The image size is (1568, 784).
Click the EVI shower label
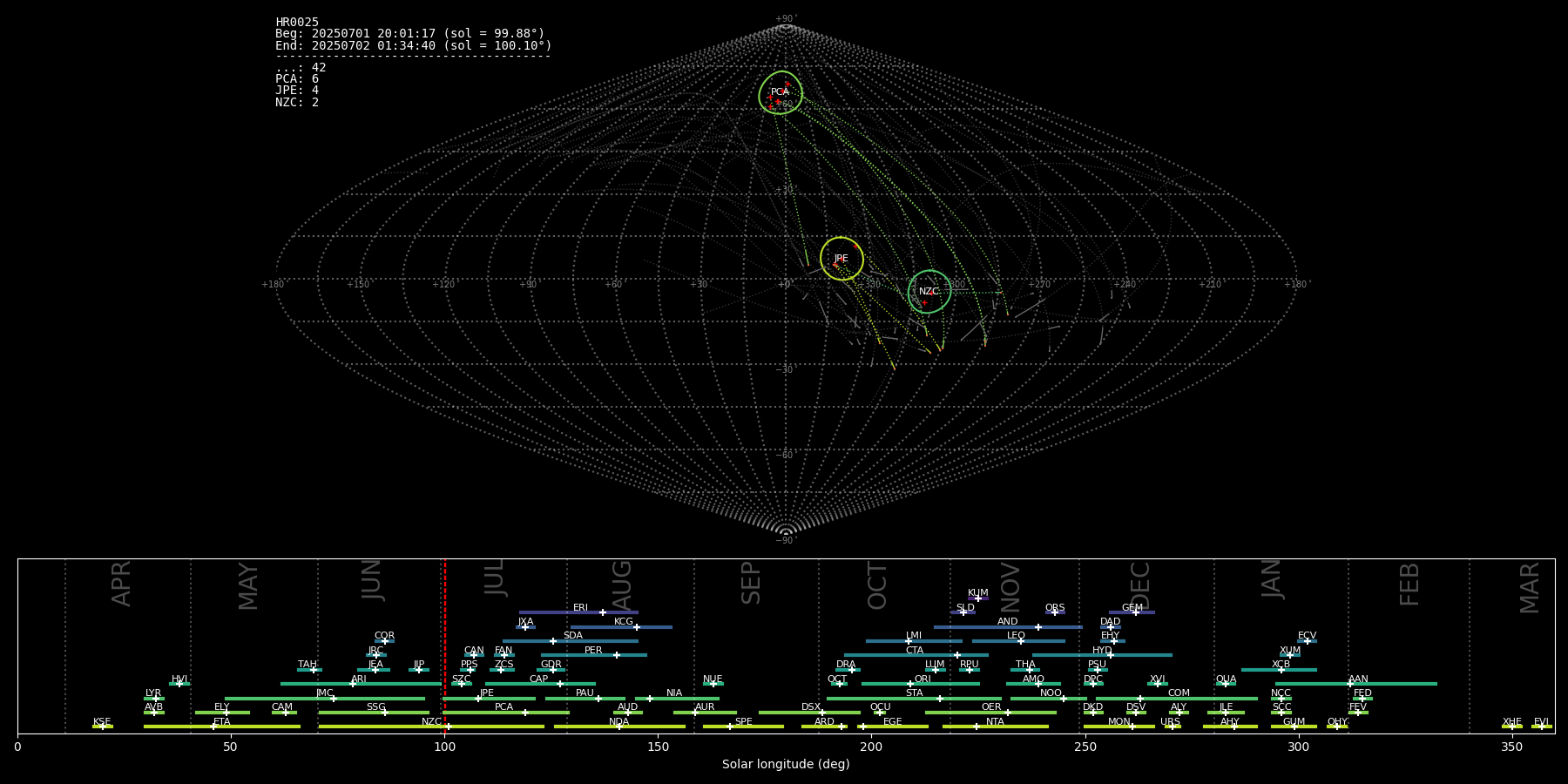pos(1541,722)
